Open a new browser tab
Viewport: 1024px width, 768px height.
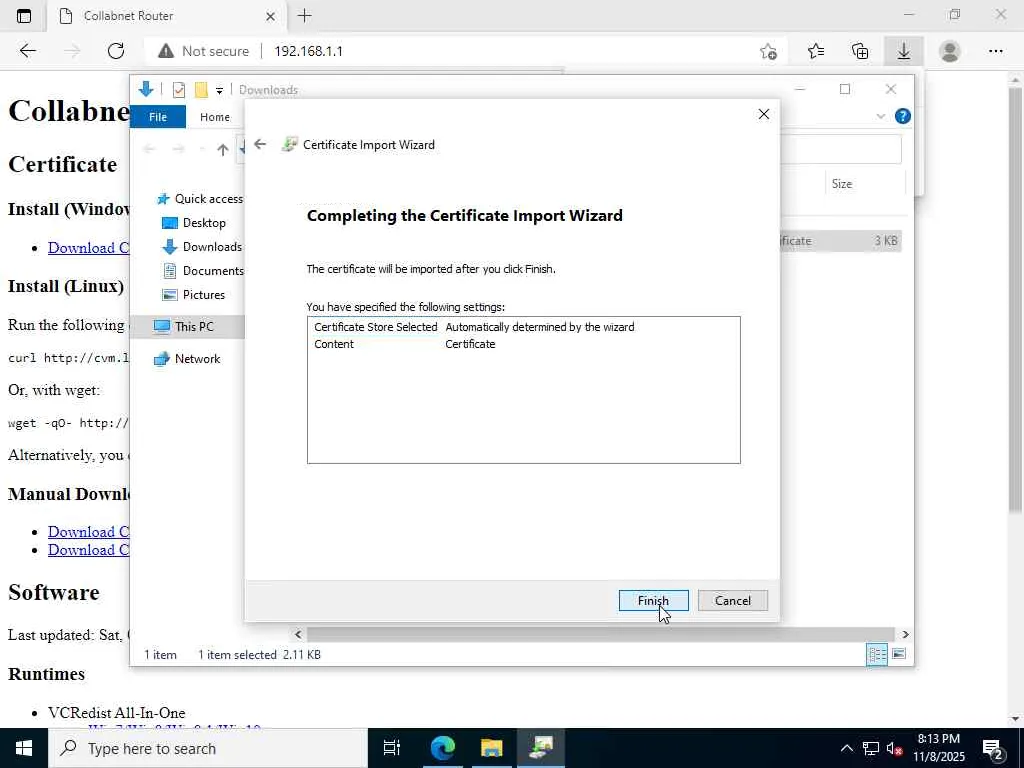tap(304, 16)
